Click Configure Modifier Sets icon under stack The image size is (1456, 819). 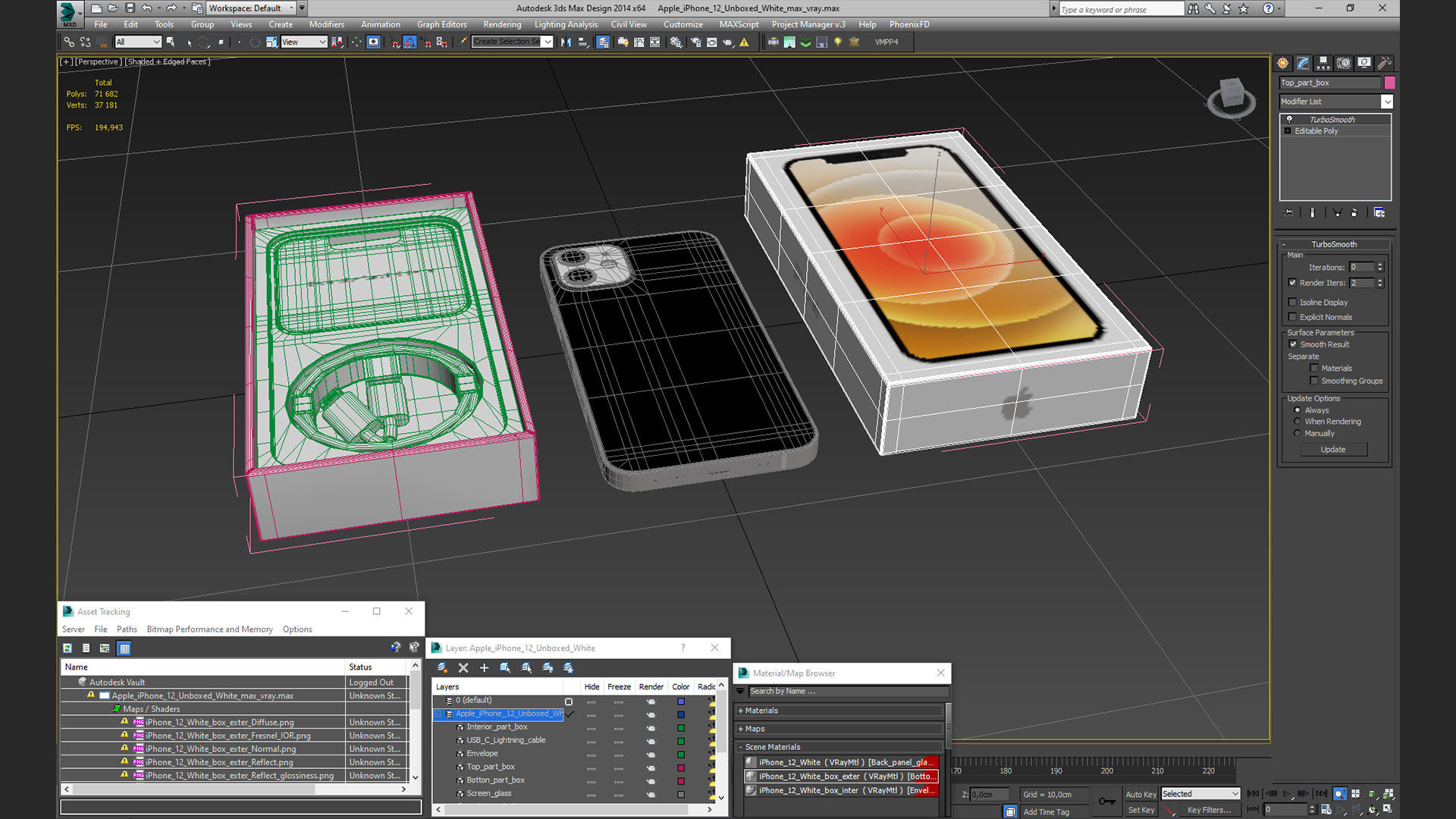point(1379,213)
